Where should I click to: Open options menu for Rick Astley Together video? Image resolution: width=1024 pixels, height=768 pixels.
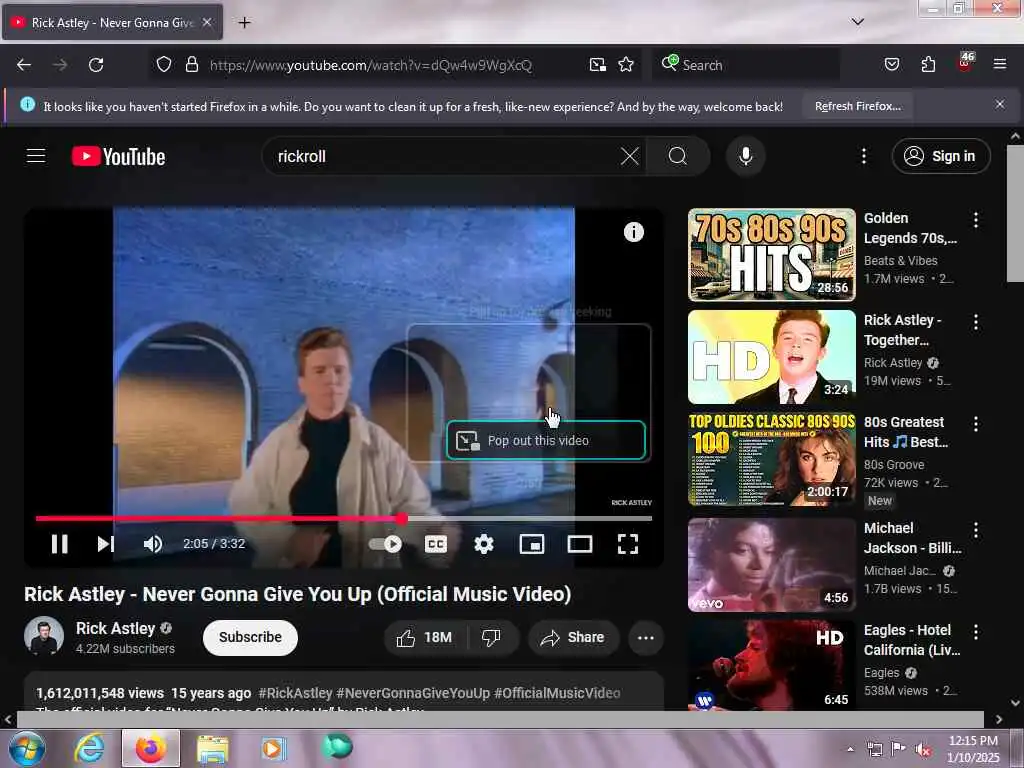click(x=976, y=321)
